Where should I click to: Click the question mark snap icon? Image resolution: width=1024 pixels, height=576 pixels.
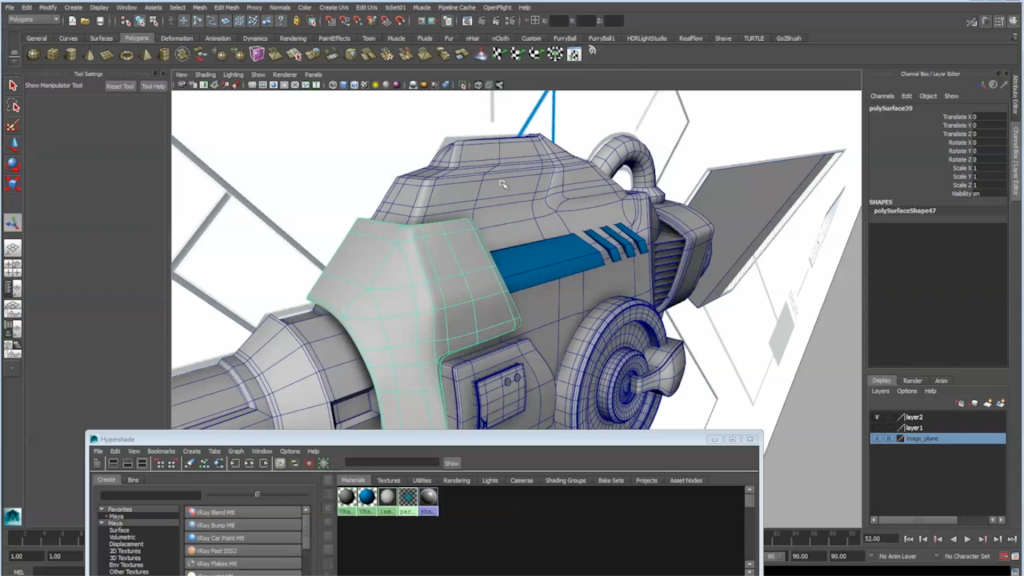click(281, 21)
